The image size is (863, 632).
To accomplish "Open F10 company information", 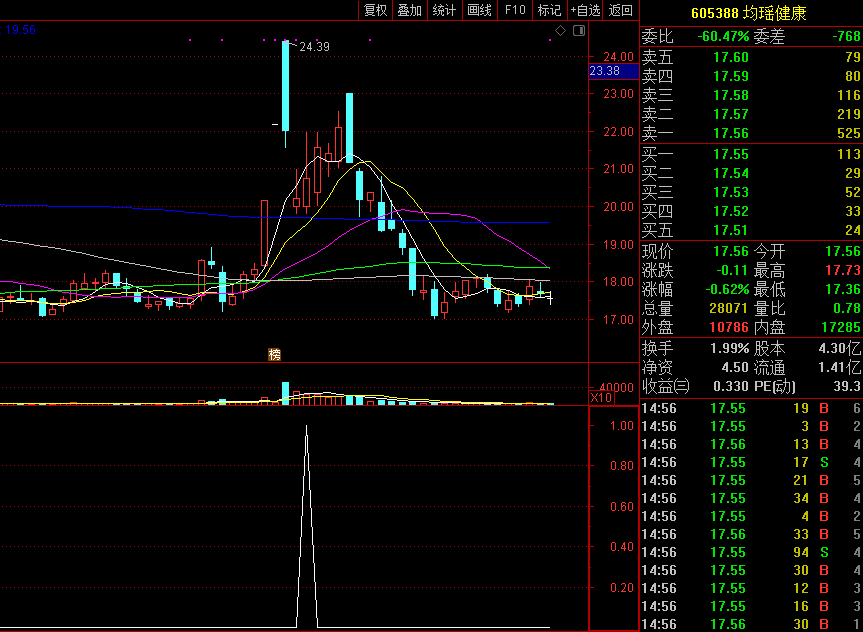I will pyautogui.click(x=515, y=10).
